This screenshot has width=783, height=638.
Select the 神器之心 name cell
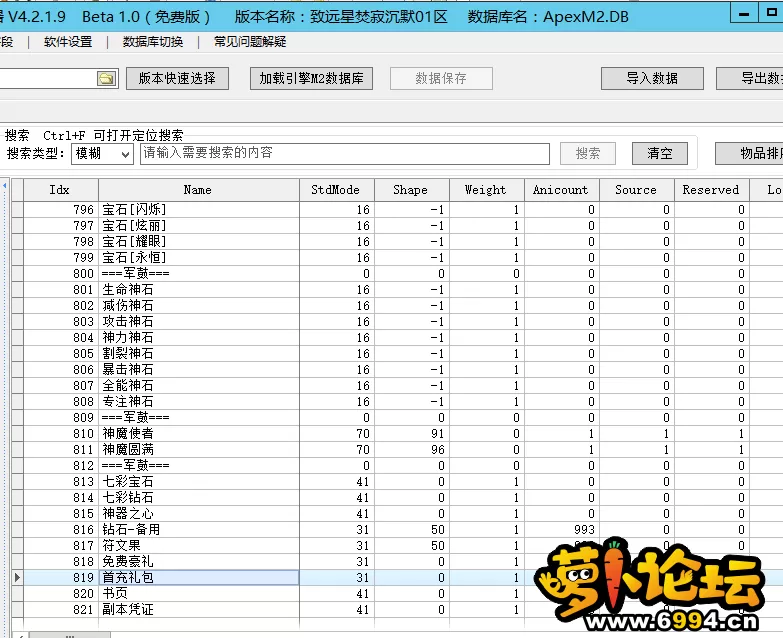click(x=199, y=514)
